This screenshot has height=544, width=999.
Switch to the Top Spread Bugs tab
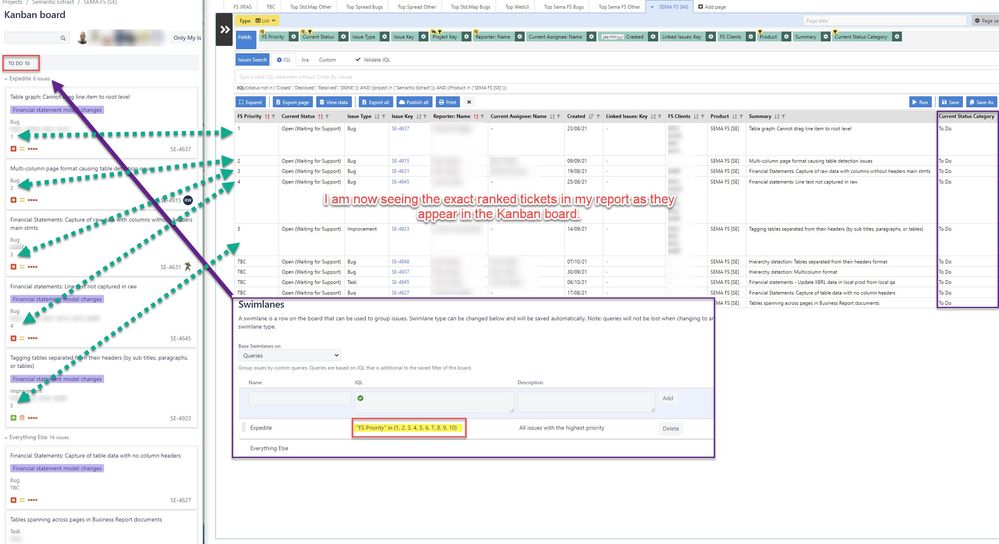click(x=364, y=7)
